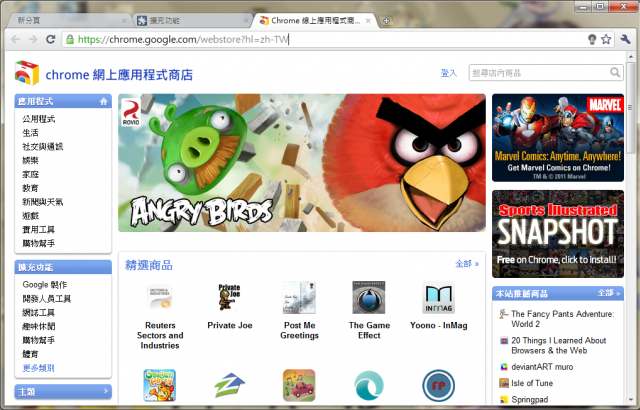The image size is (640, 410).
Task: Open the music car app icon
Action: coord(299,385)
